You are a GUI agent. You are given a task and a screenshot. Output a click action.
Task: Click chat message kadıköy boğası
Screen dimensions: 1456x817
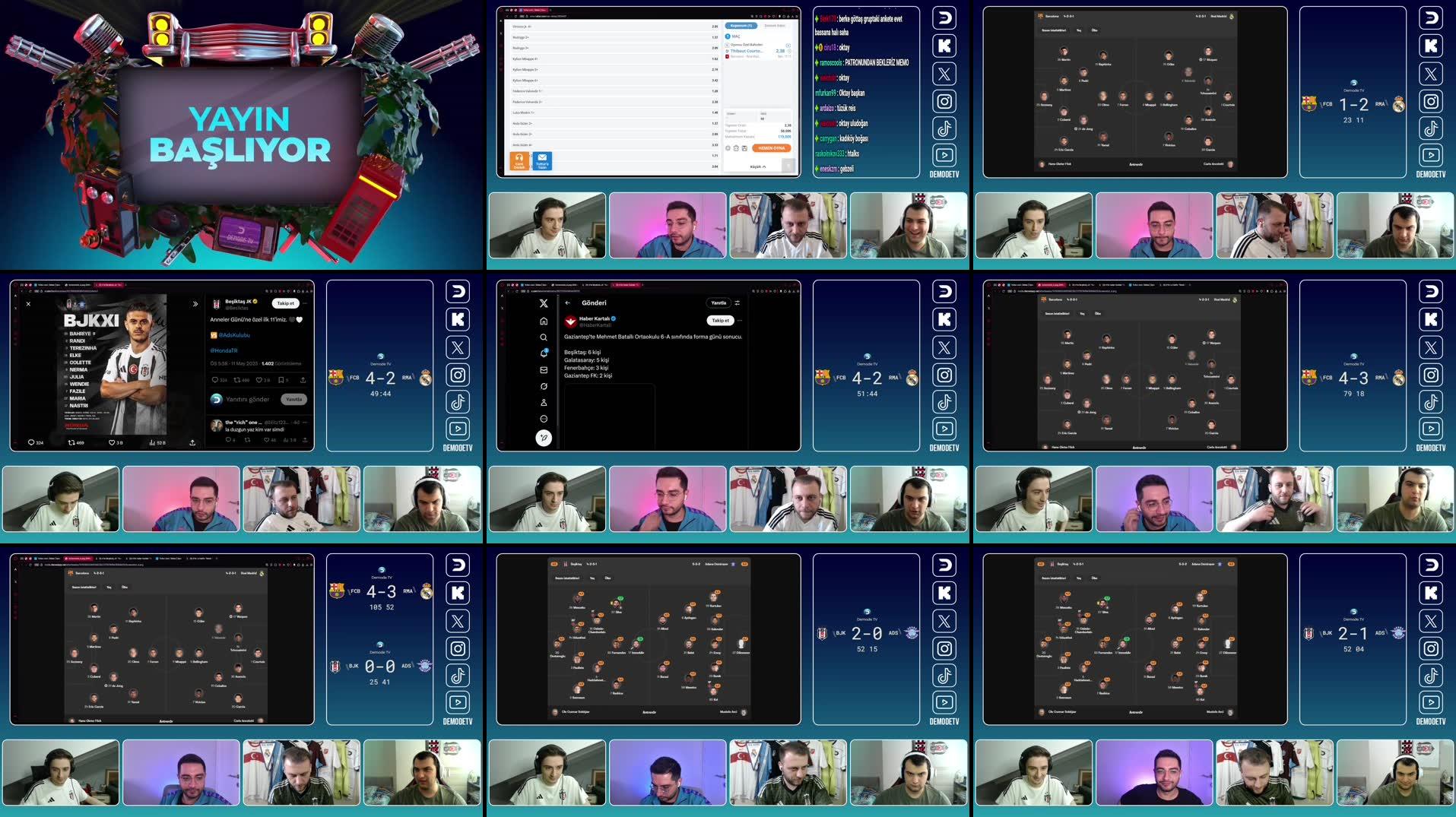tap(854, 138)
